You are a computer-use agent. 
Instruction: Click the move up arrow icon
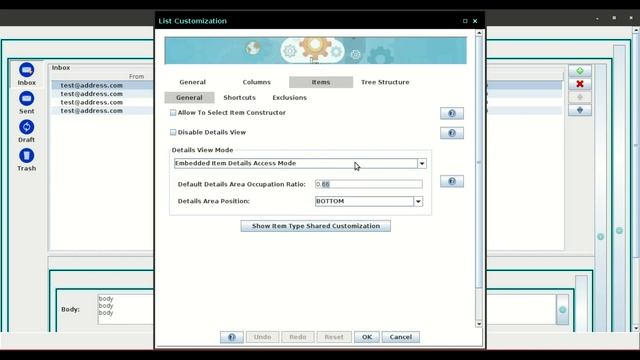580,97
